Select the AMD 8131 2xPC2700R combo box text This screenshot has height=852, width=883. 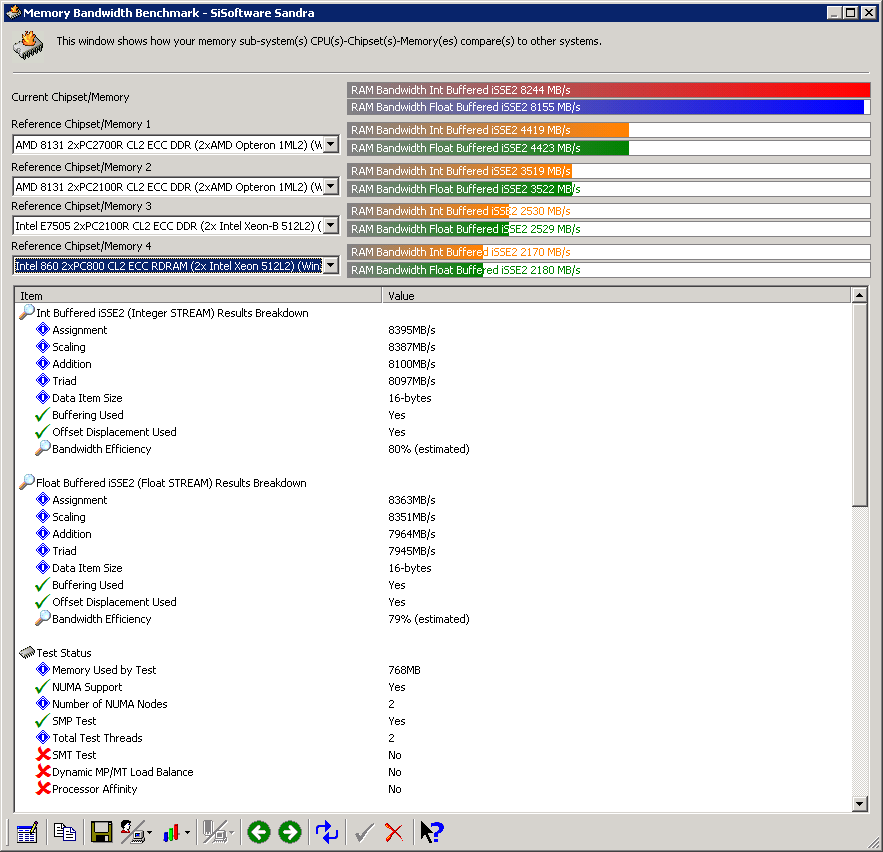pyautogui.click(x=168, y=145)
